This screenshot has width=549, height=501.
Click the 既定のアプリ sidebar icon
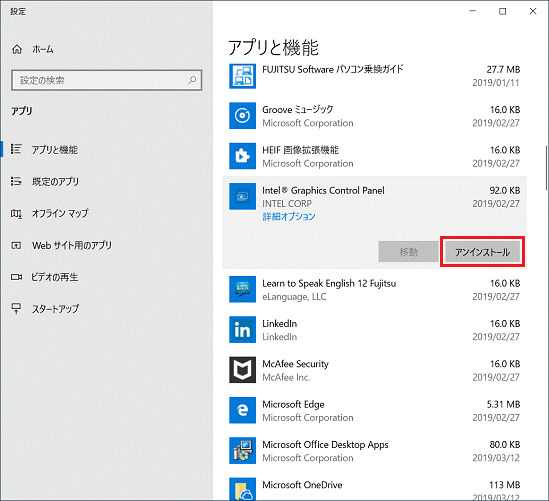click(16, 181)
